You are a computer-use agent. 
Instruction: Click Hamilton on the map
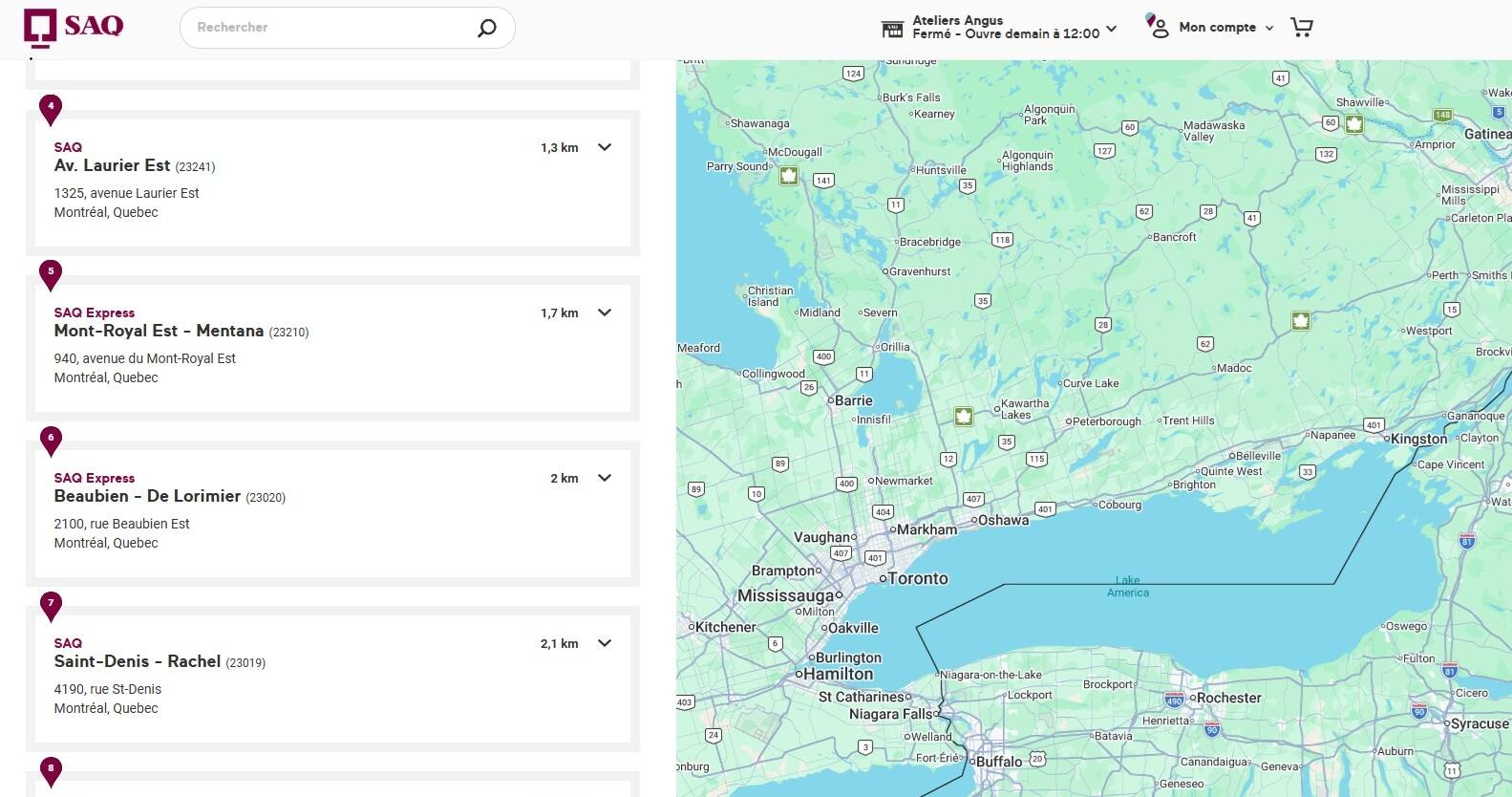tap(838, 674)
